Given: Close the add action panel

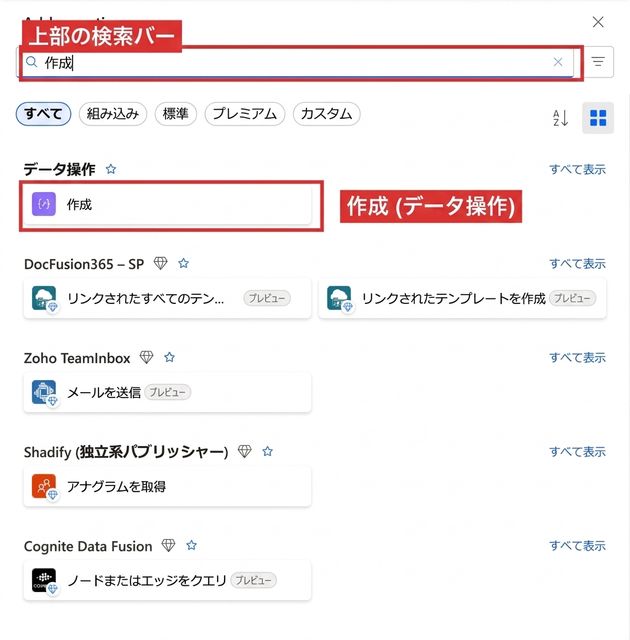Looking at the screenshot, I should pos(598,22).
